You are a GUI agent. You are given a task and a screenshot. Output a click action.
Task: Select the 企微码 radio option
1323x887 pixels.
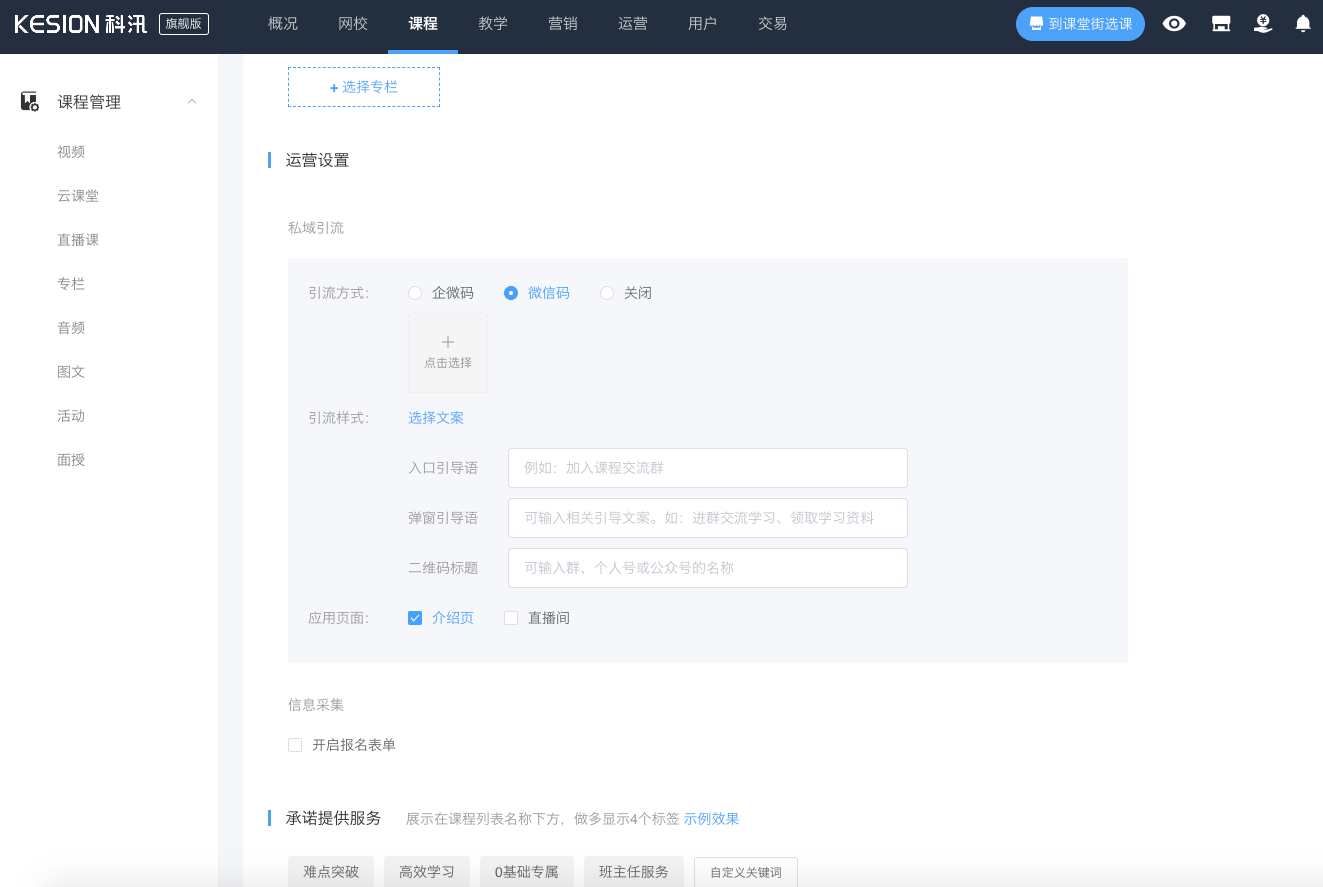click(415, 292)
